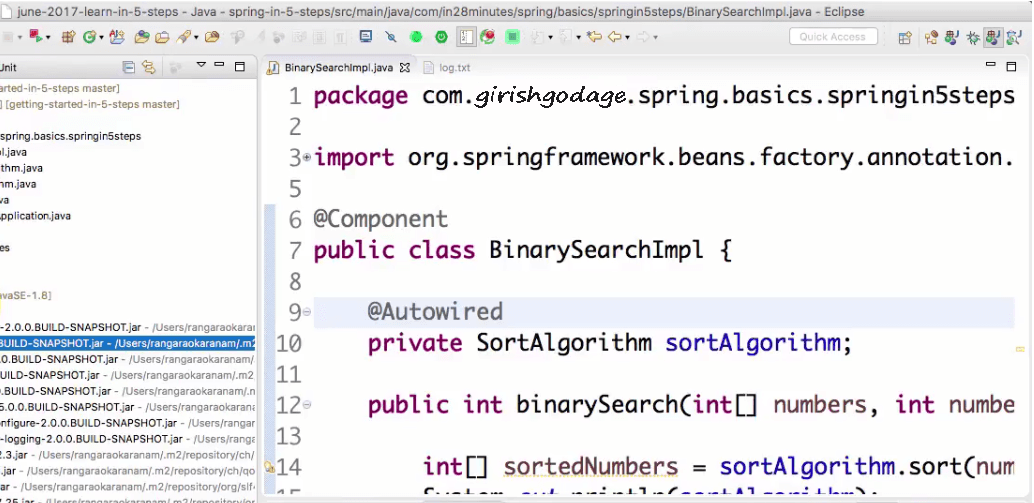This screenshot has height=503, width=1034.
Task: Click the New Java Package icon
Action: [x=69, y=37]
